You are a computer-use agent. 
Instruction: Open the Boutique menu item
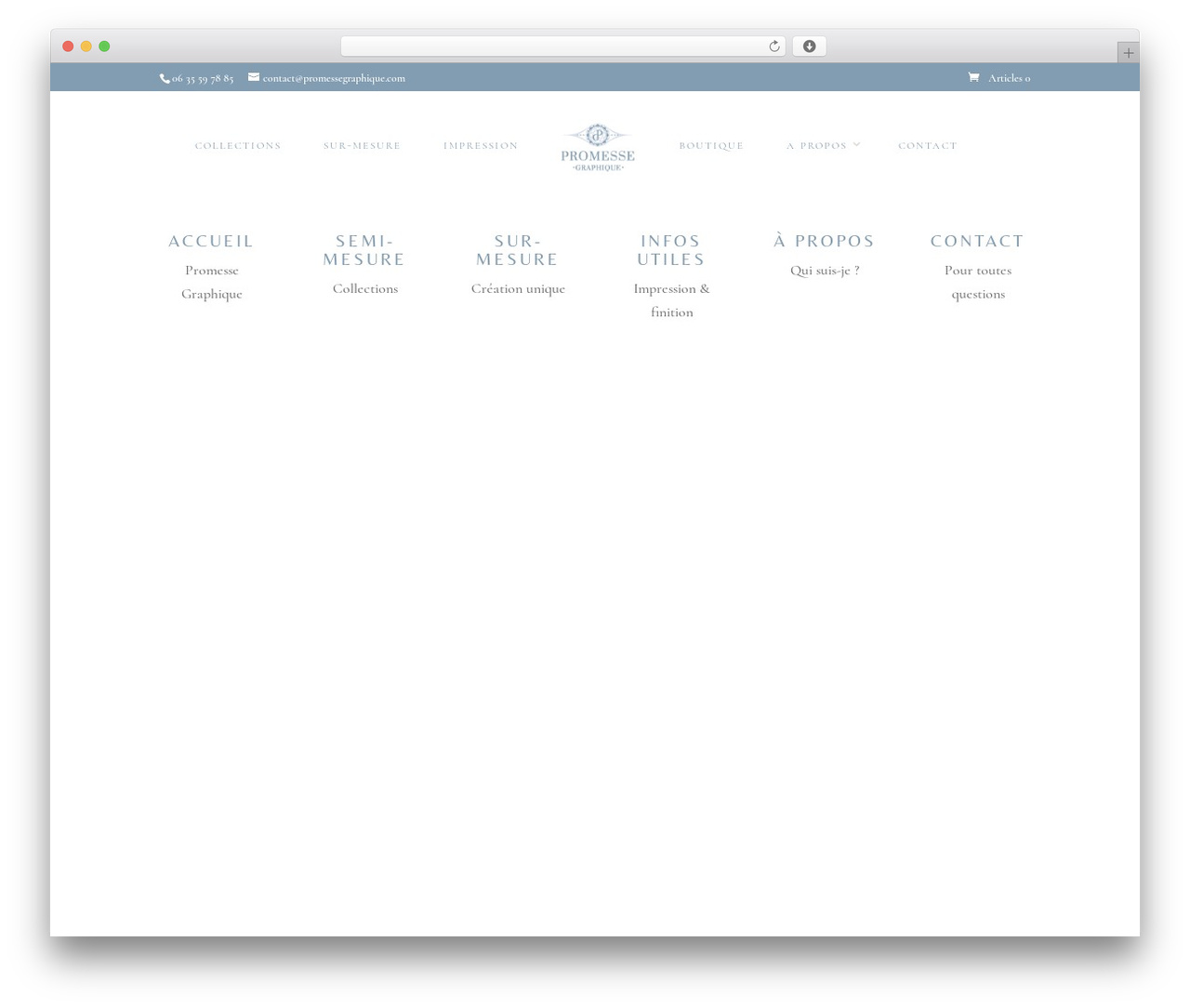711,146
